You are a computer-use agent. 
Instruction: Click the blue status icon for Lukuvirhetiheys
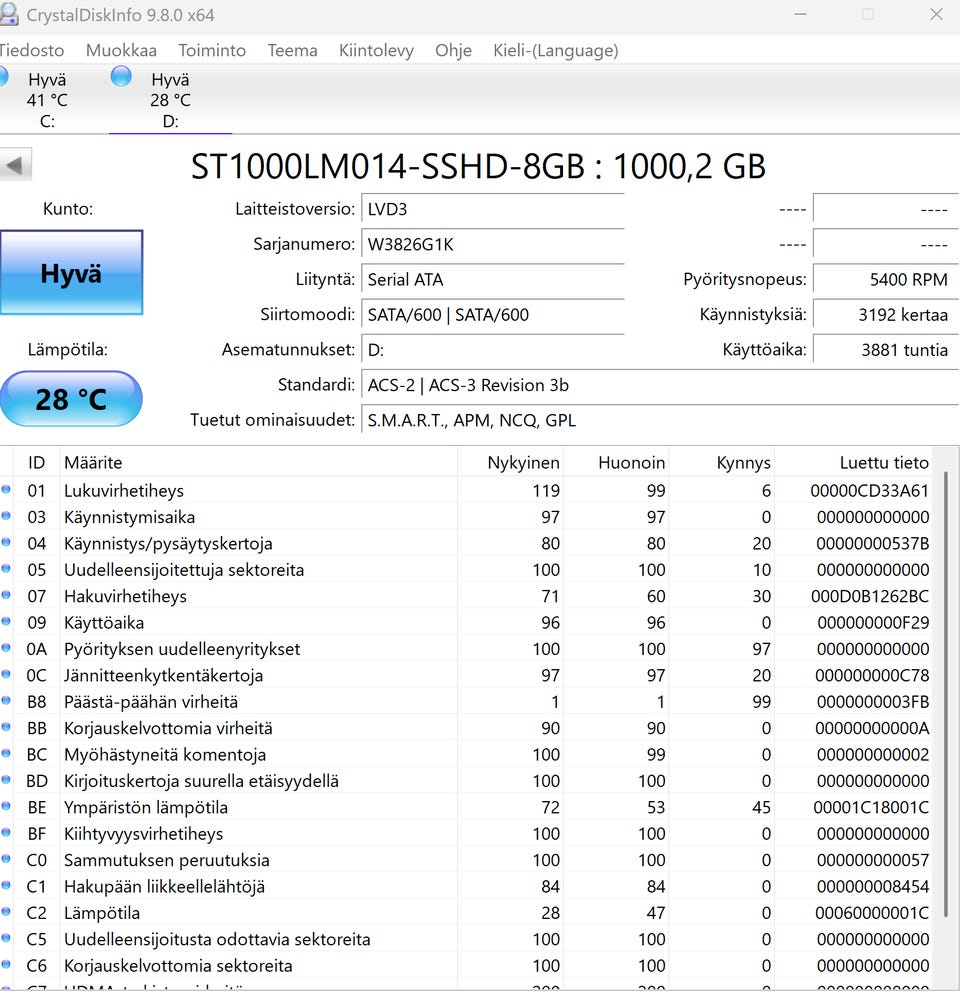tap(6, 490)
